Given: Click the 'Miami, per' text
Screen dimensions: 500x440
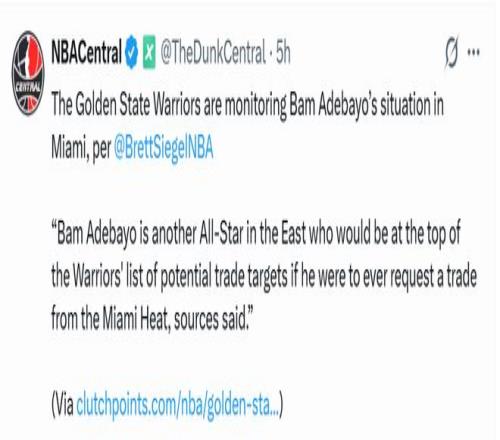Looking at the screenshot, I should click(x=81, y=148).
